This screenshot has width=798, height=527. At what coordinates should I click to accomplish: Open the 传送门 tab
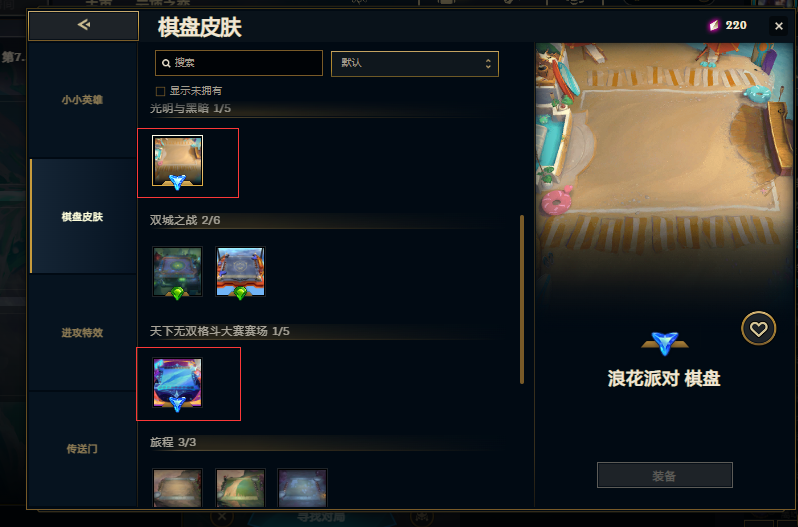point(82,449)
